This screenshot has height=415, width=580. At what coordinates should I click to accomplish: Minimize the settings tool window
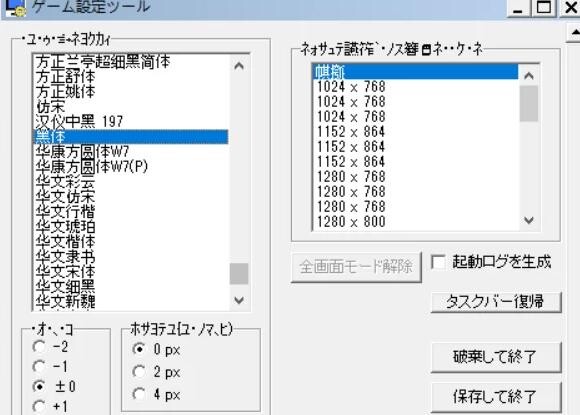pyautogui.click(x=518, y=7)
